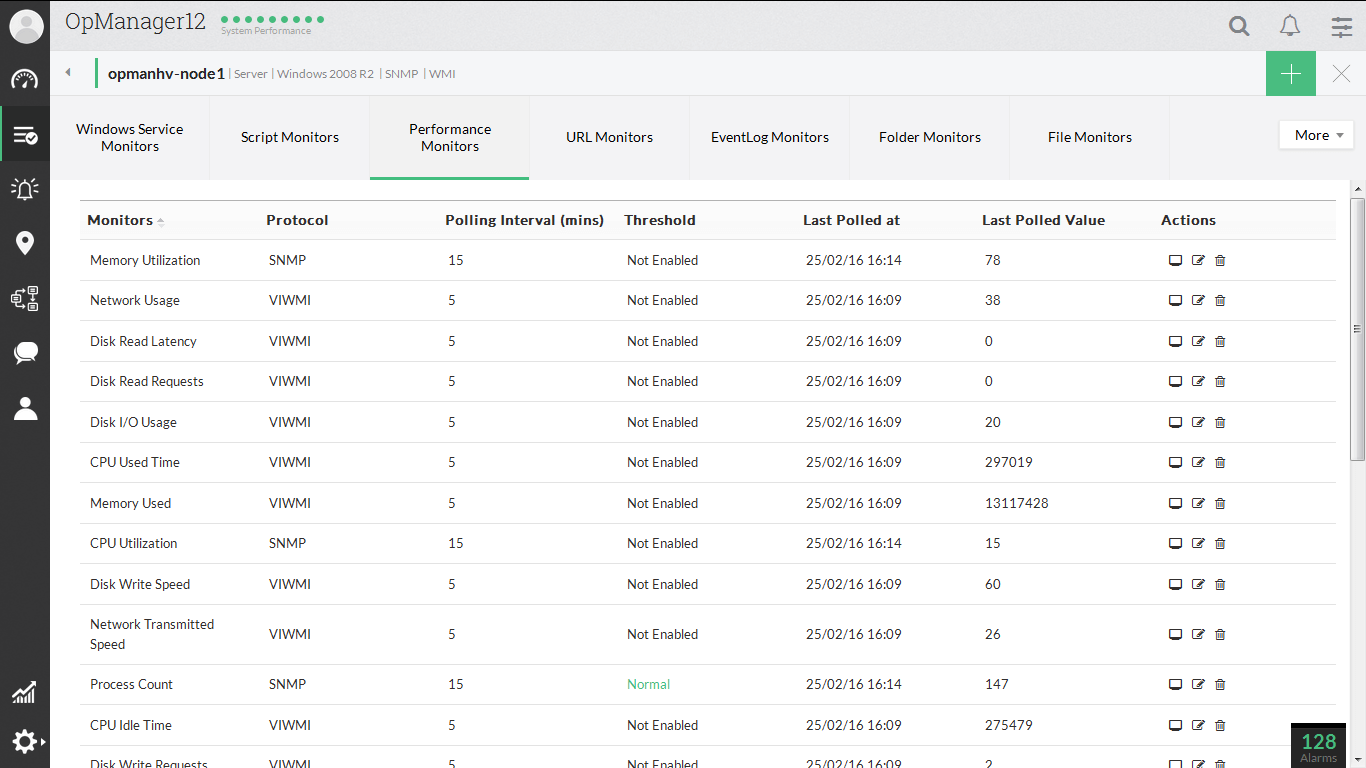Switch to the URL Monitors tab
The width and height of the screenshot is (1366, 768).
[609, 138]
